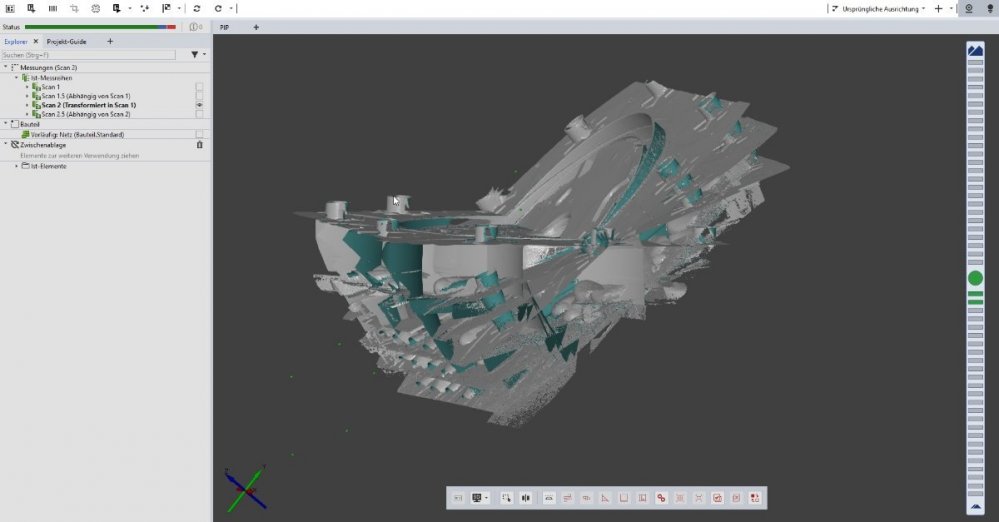Add a new tab next to PIP
Image resolution: width=999 pixels, height=522 pixels.
pos(256,27)
